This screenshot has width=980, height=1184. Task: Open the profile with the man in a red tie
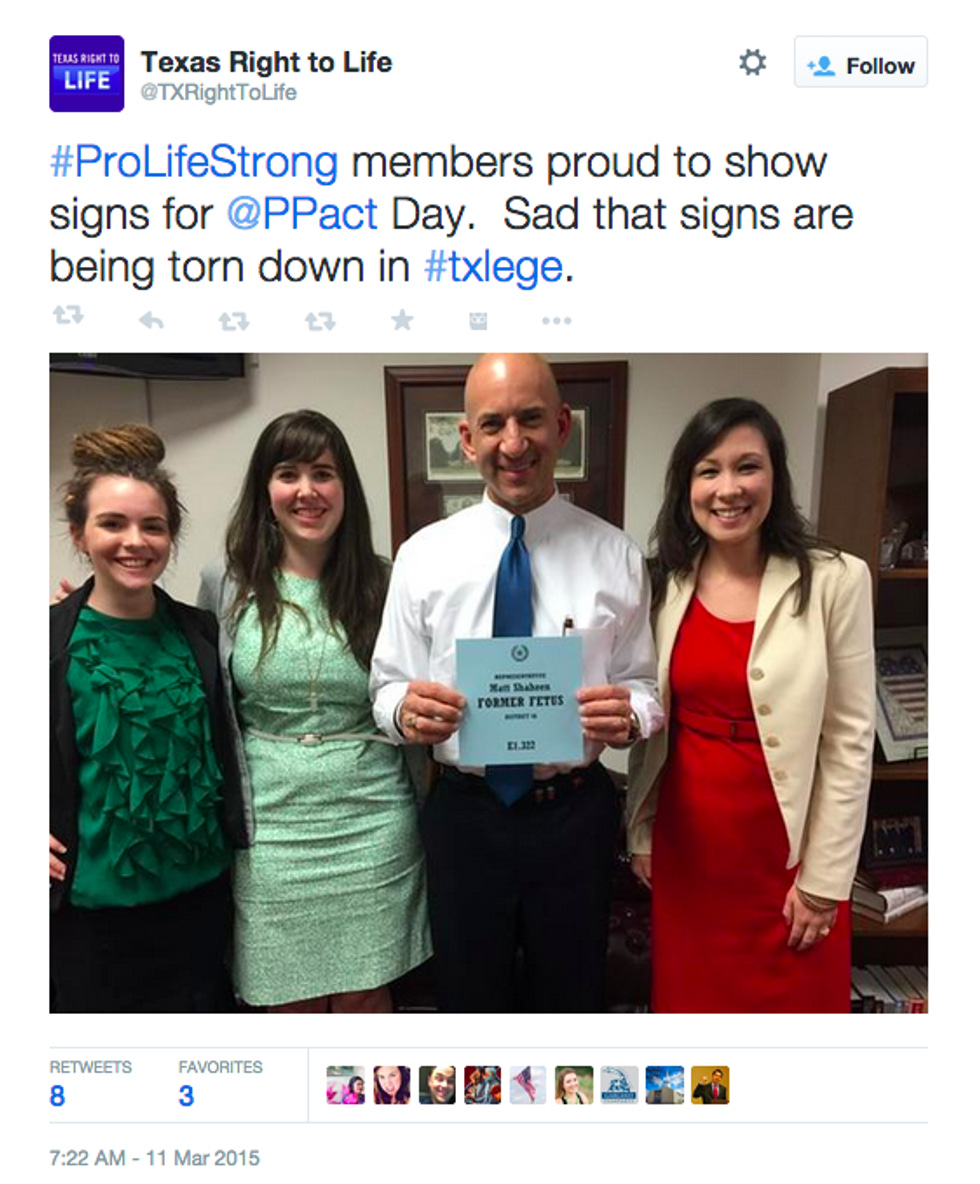[710, 1085]
